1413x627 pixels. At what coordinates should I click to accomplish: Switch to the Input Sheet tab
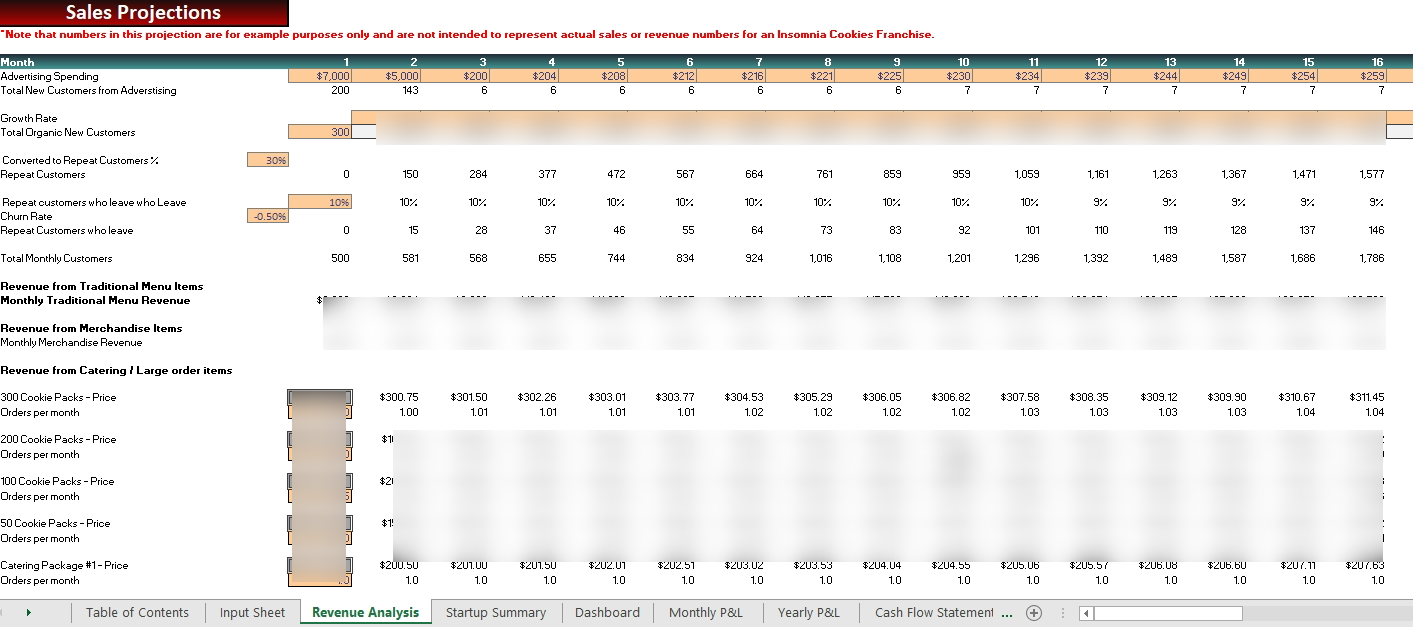(252, 613)
